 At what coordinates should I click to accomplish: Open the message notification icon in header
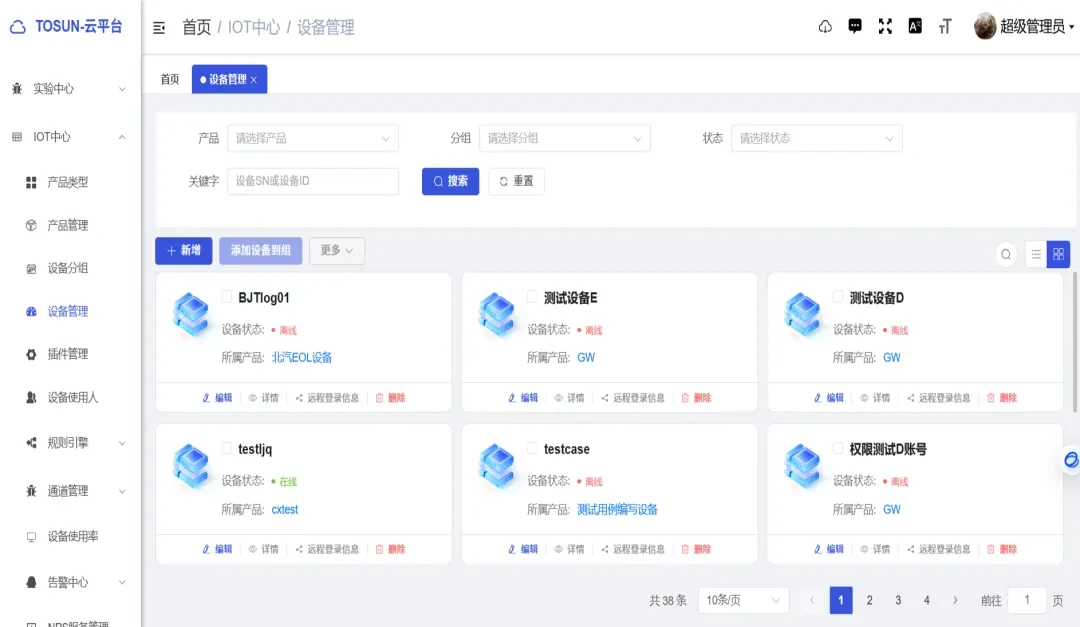[x=855, y=26]
